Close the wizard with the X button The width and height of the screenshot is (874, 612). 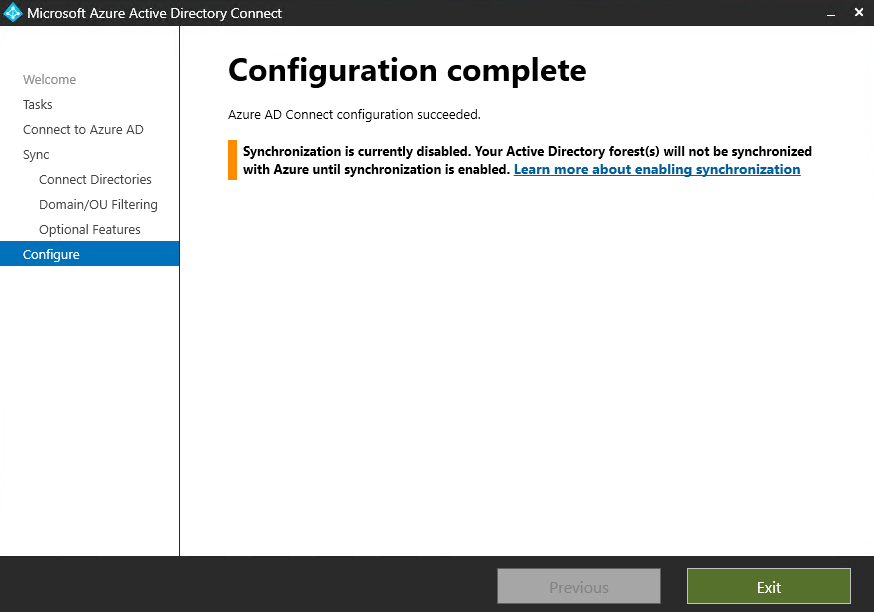[x=858, y=13]
